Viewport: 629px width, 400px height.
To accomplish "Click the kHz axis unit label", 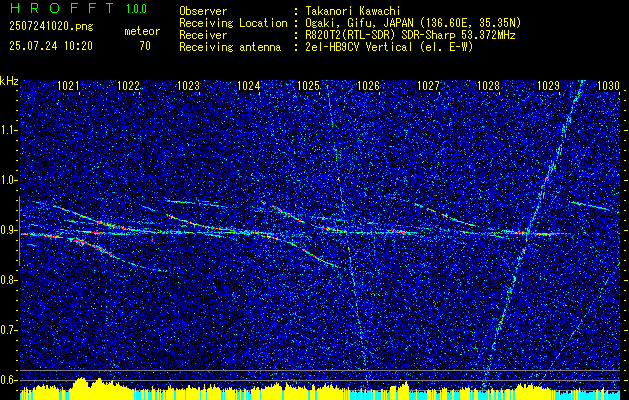I will coord(9,81).
